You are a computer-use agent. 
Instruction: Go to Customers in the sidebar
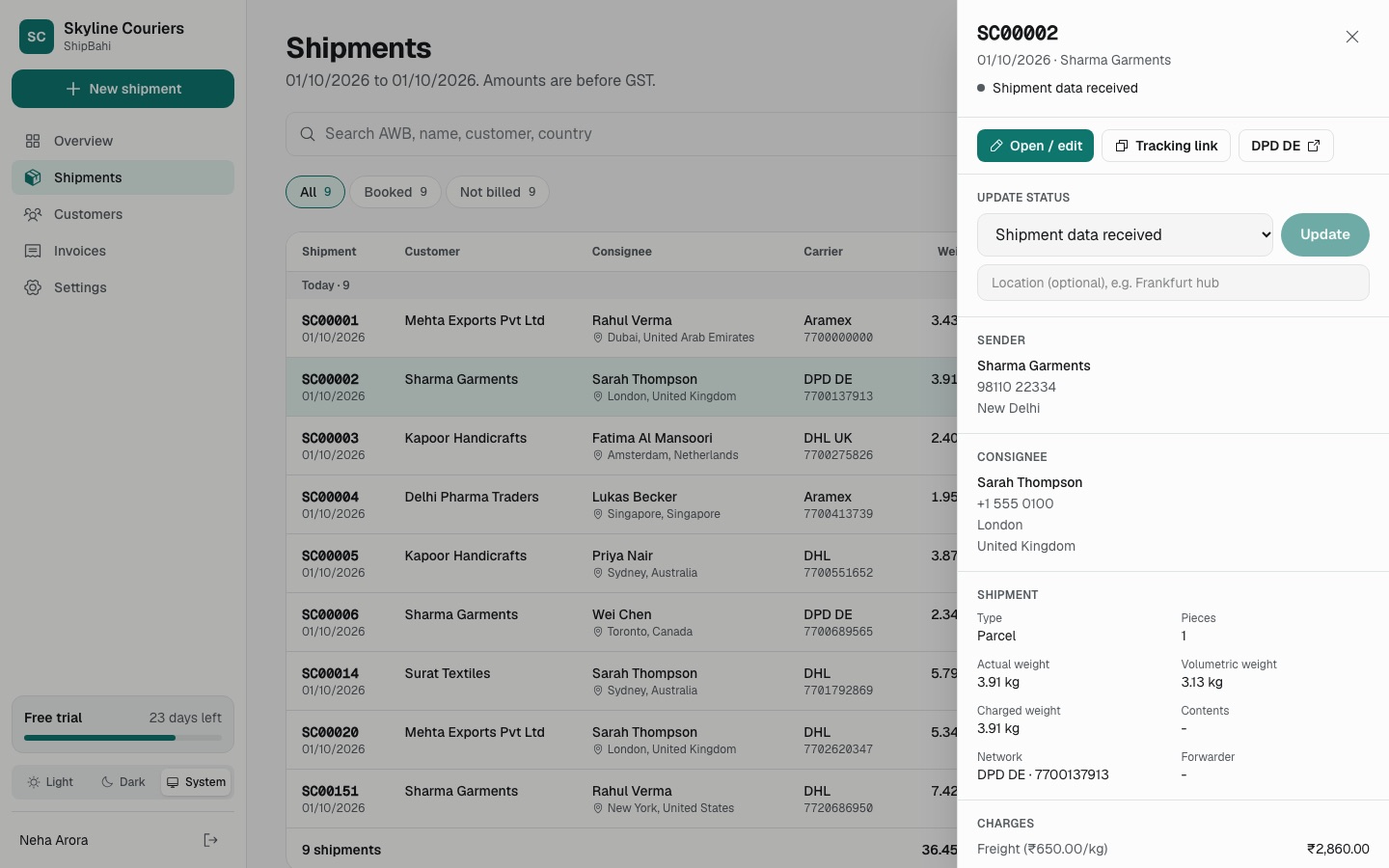pyautogui.click(x=123, y=214)
